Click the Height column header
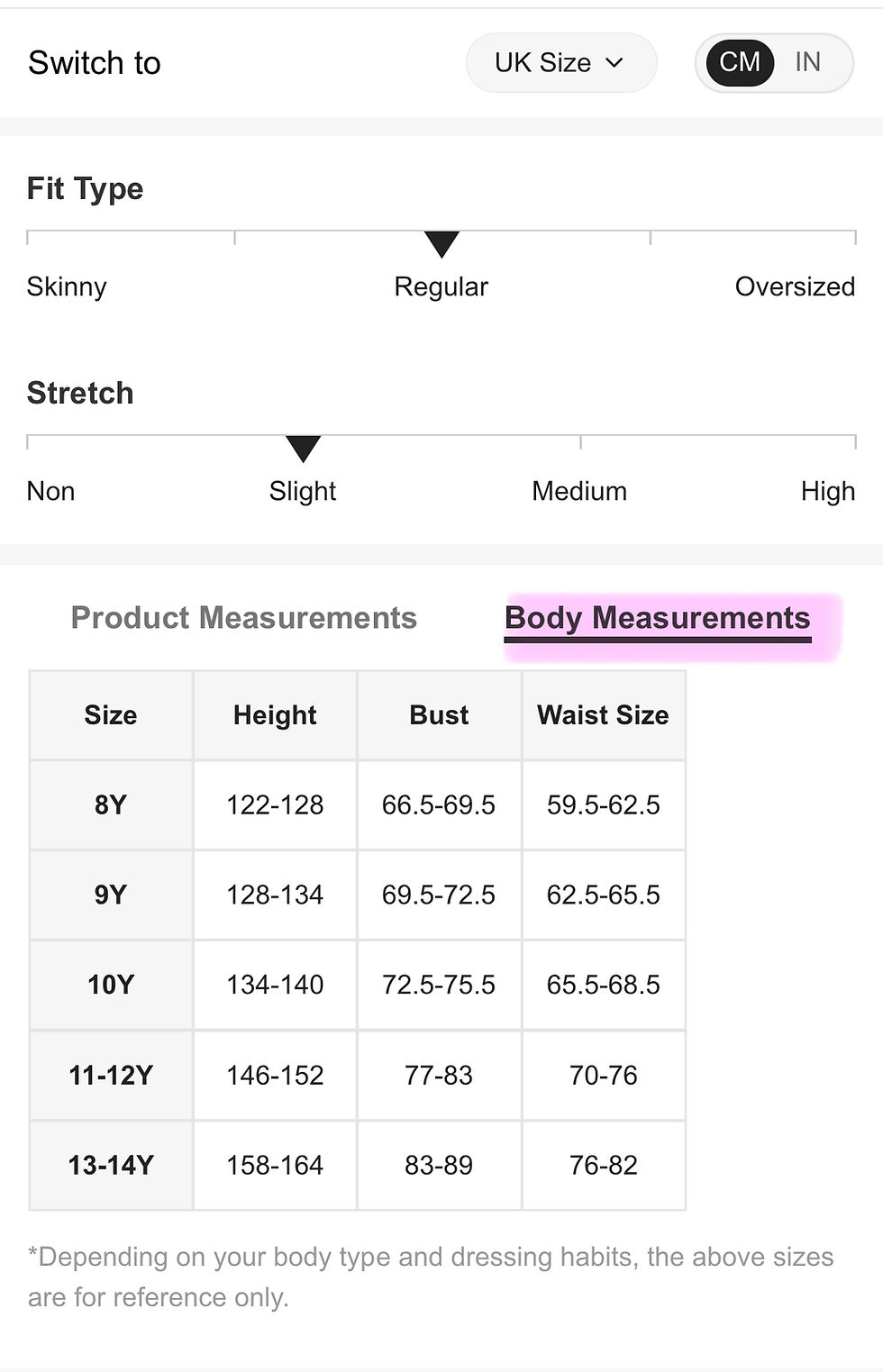The height and width of the screenshot is (1372, 883). point(275,715)
